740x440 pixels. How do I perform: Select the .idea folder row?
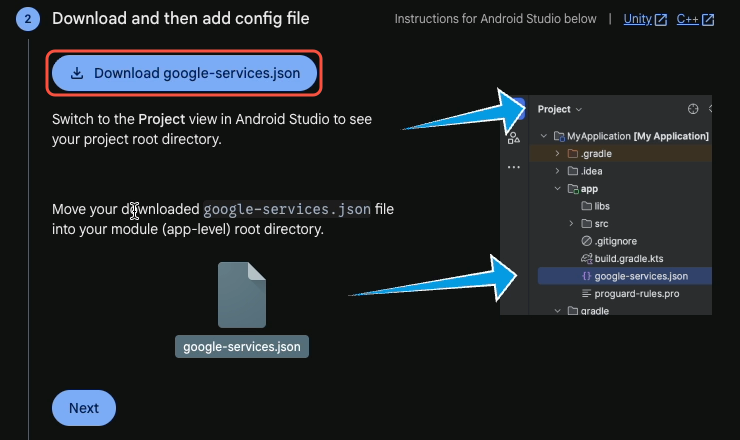click(x=621, y=171)
